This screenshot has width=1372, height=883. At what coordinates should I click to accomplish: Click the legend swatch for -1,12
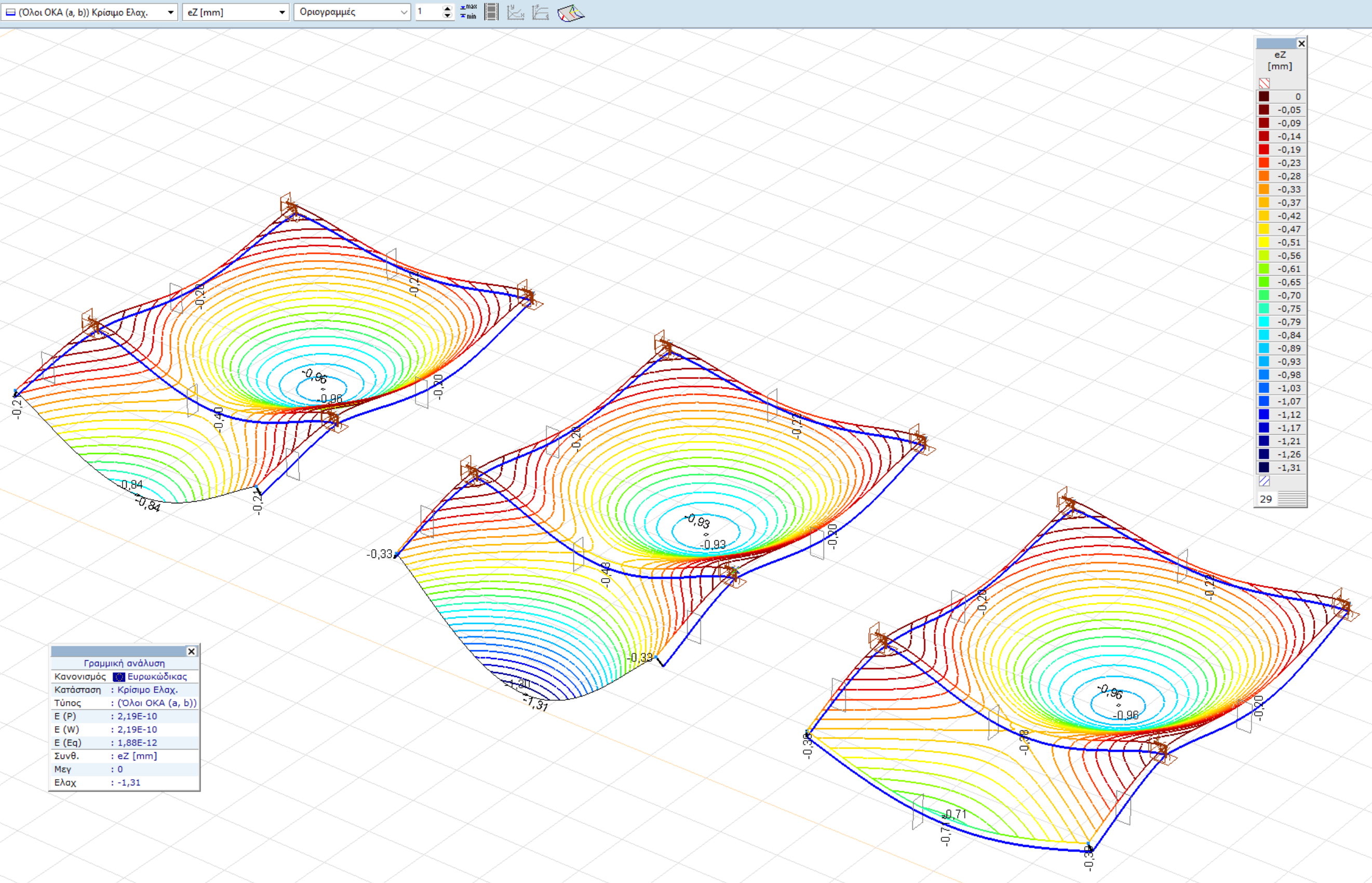point(1263,414)
